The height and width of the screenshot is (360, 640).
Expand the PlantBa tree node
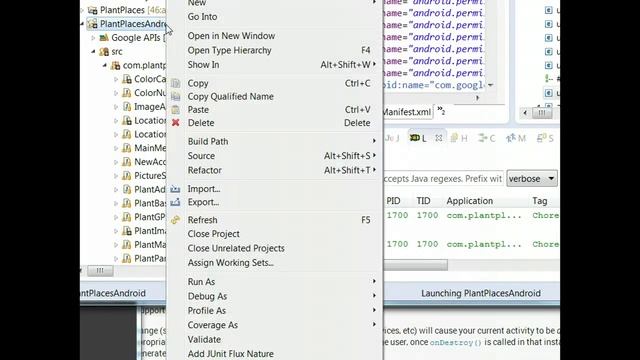click(116, 203)
